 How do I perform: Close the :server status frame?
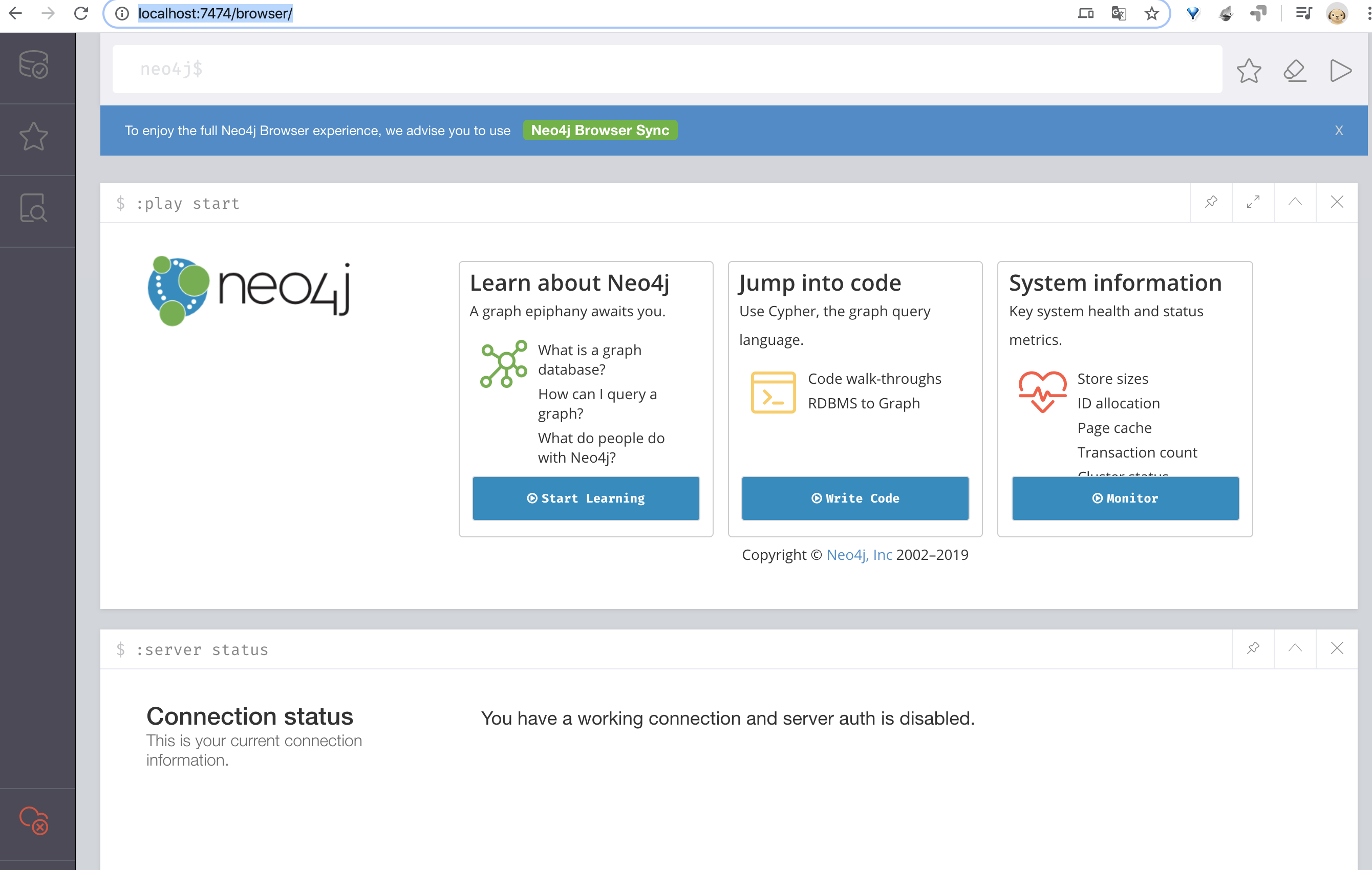1337,648
